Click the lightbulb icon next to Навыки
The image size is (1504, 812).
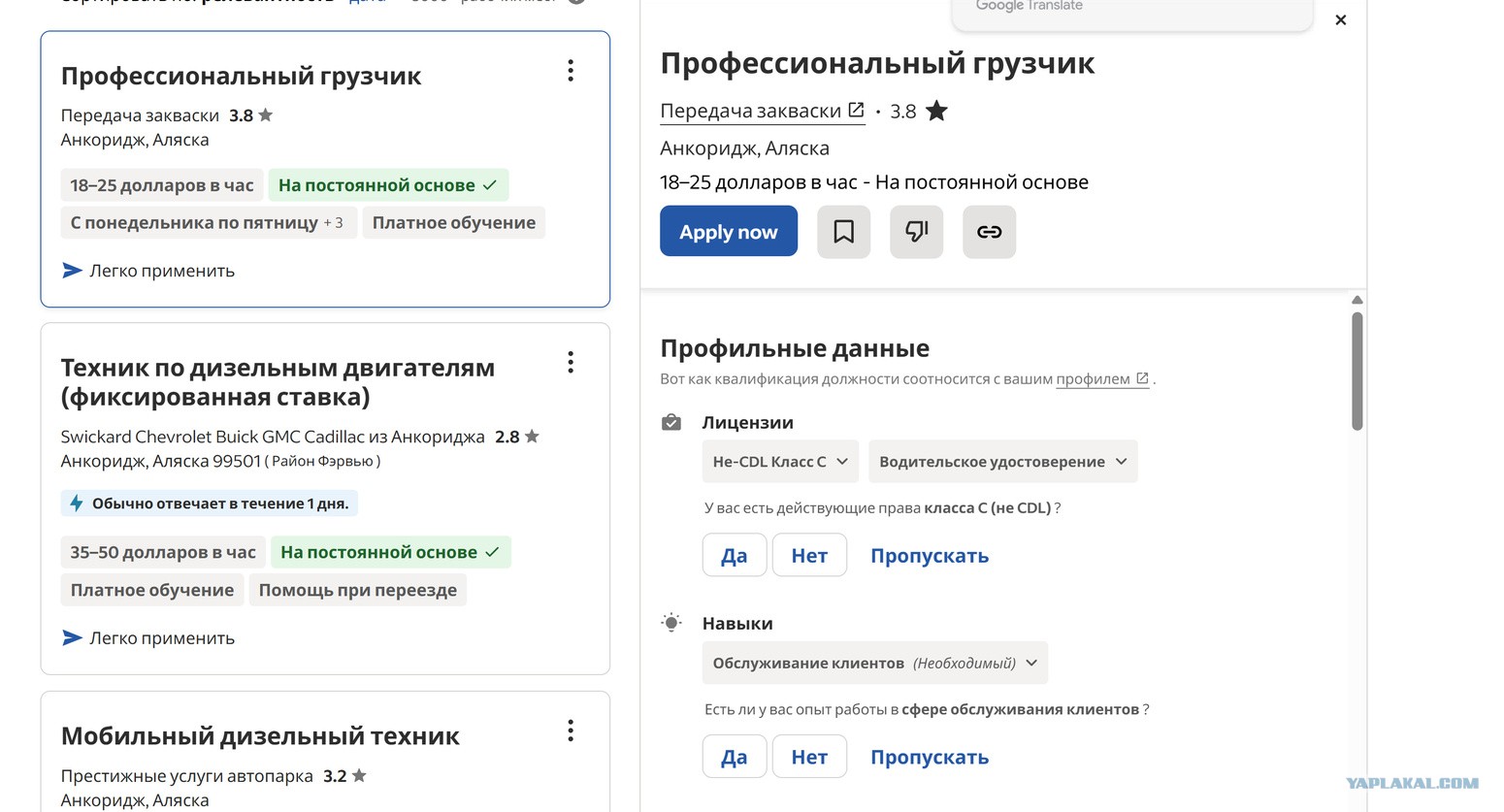click(671, 623)
